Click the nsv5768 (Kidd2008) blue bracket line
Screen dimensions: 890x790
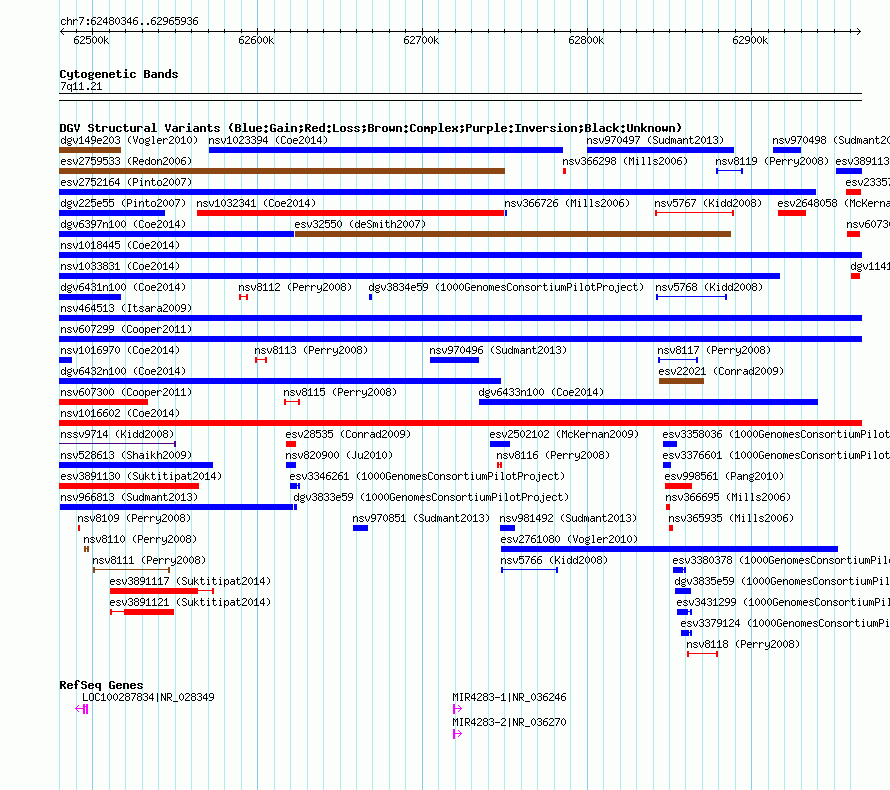(x=691, y=297)
